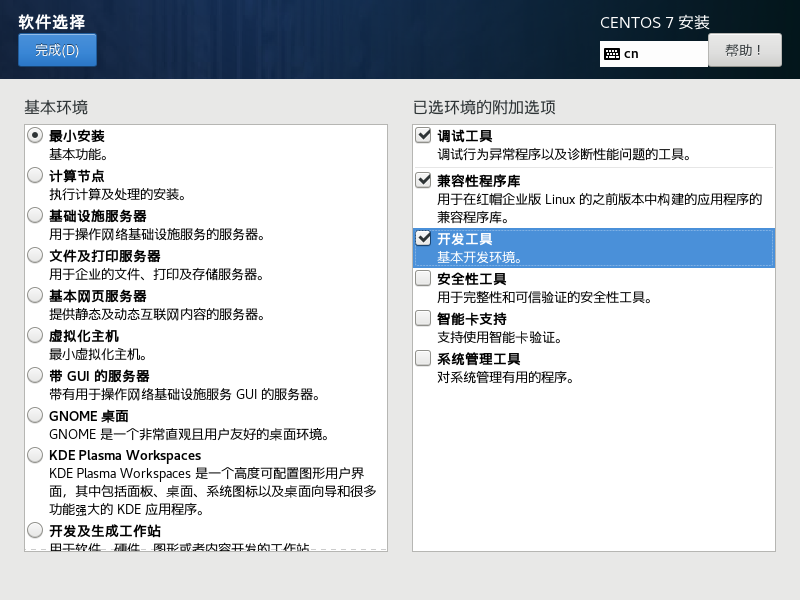Select the 基本网页服务器 radio button
Viewport: 800px width, 600px height.
point(35,295)
